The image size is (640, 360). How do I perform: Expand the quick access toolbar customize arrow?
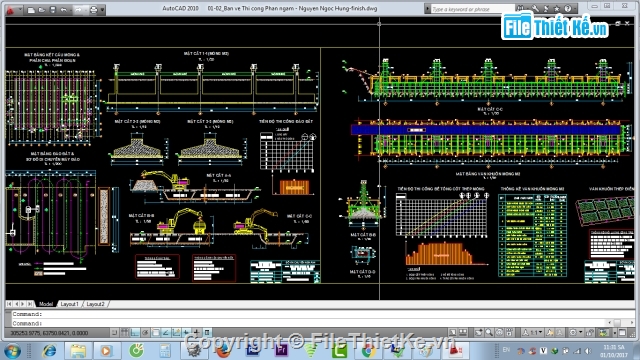(102, 10)
